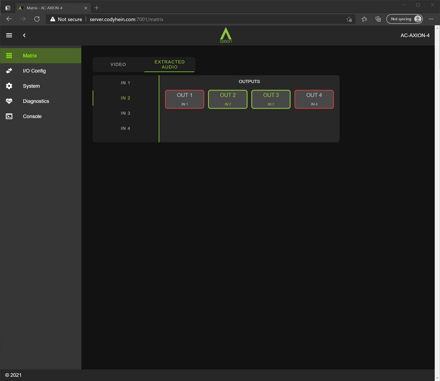Click the Not syncing profile button
The image size is (440, 381).
click(x=405, y=19)
